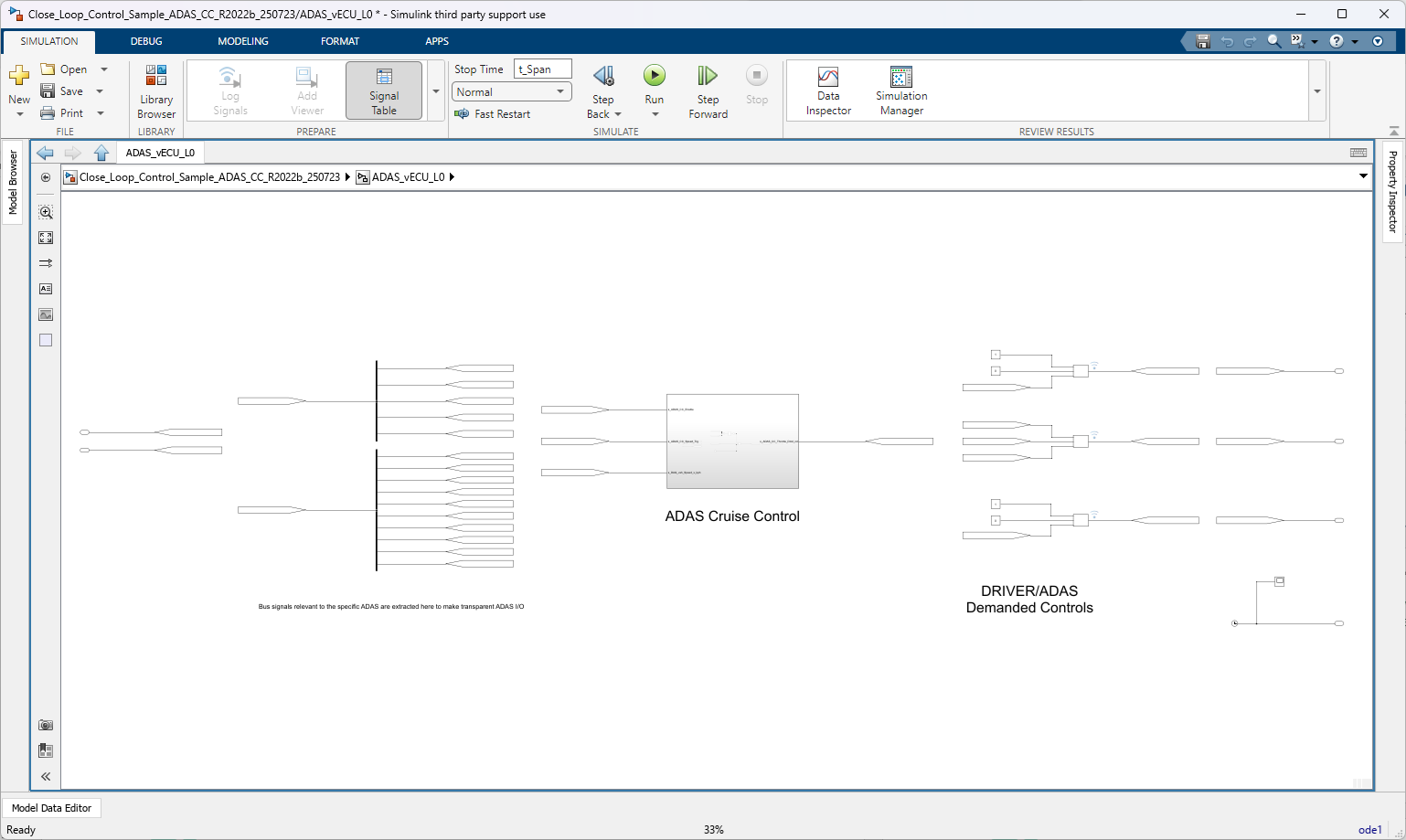This screenshot has width=1406, height=840.
Task: Click the Hide/Show Explorer Bar icon
Action: pyautogui.click(x=46, y=177)
